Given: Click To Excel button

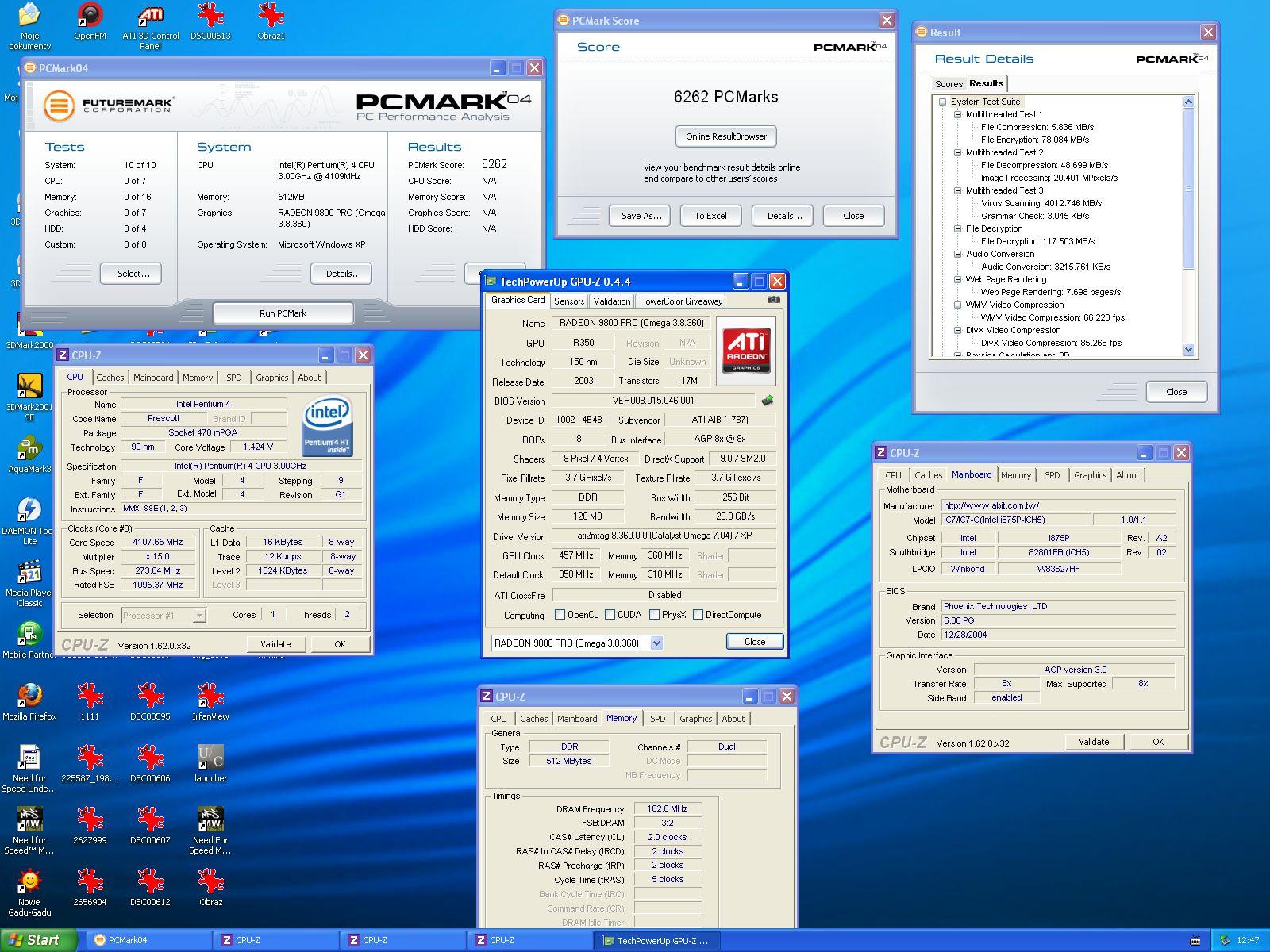Looking at the screenshot, I should (x=710, y=216).
